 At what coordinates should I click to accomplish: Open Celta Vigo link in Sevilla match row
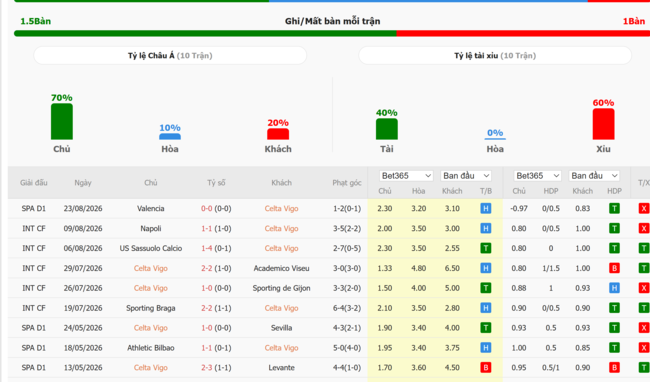click(x=150, y=328)
